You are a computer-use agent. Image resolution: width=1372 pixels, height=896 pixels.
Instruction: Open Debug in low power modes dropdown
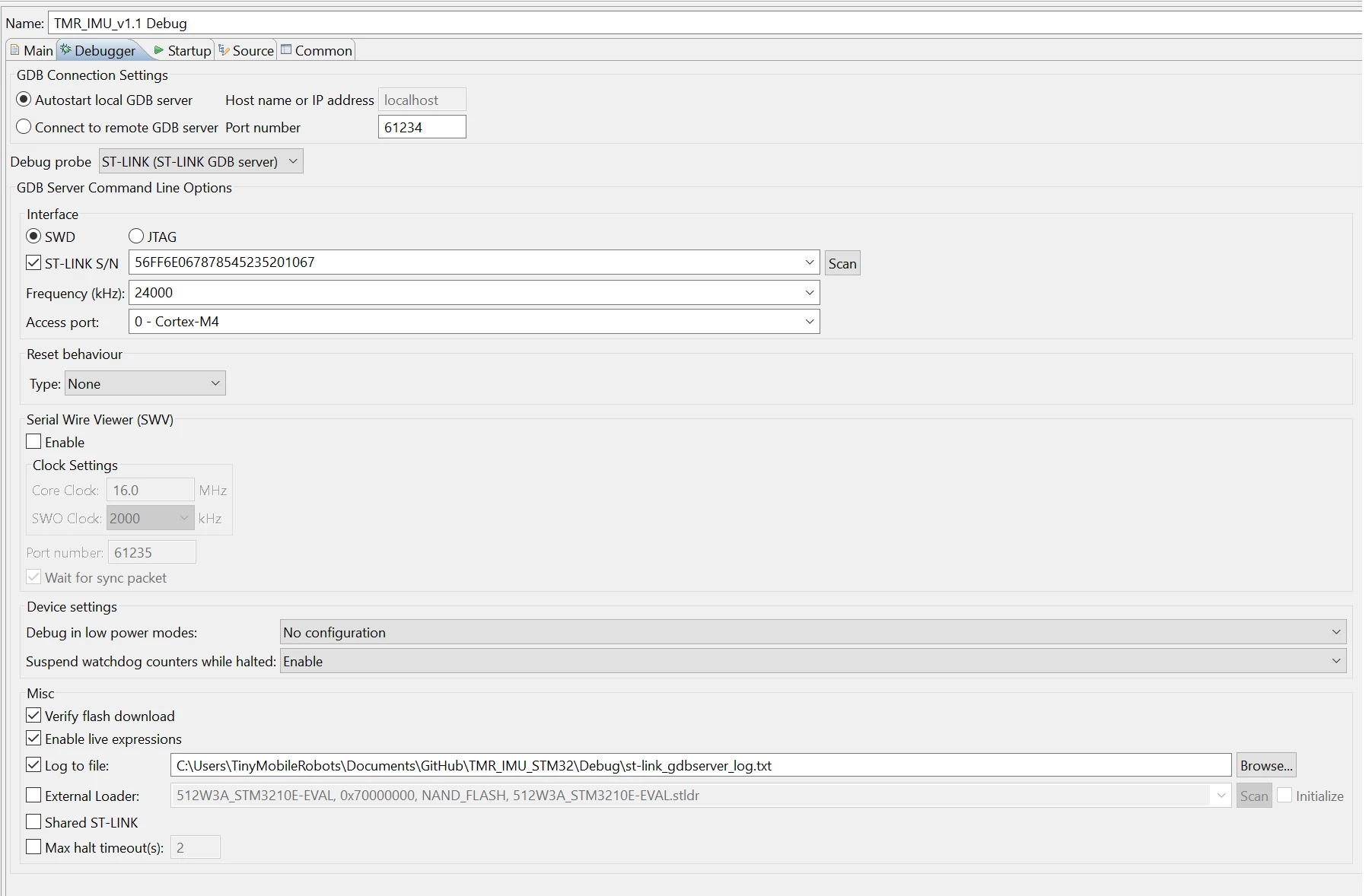point(813,632)
